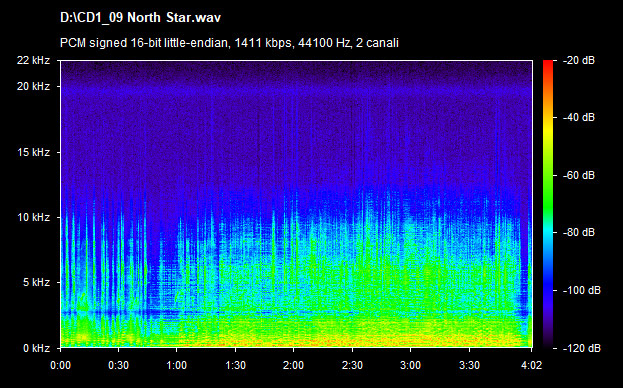Click the 15 kHz frequency axis label

point(33,152)
